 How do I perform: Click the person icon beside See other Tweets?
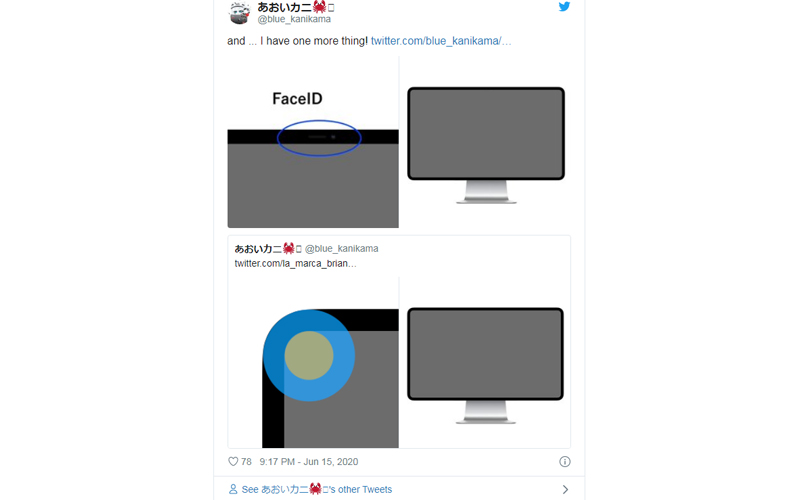[233, 489]
